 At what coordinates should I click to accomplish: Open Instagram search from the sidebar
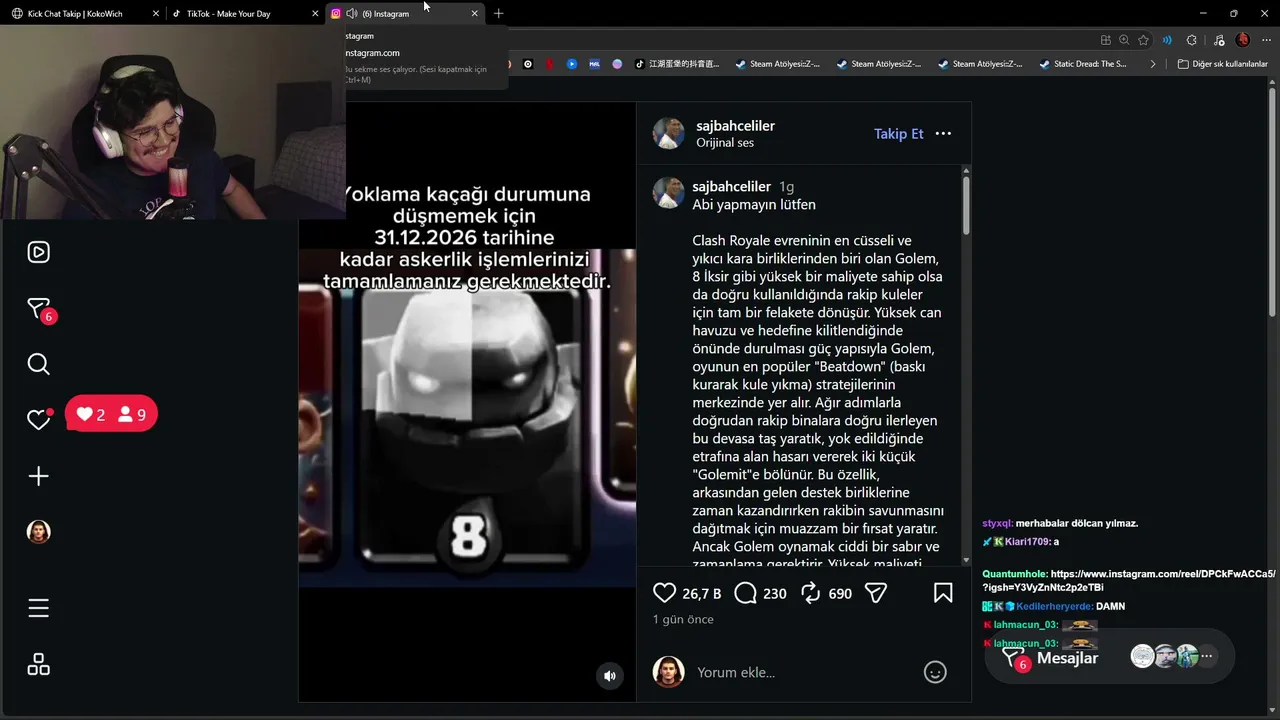click(x=38, y=364)
